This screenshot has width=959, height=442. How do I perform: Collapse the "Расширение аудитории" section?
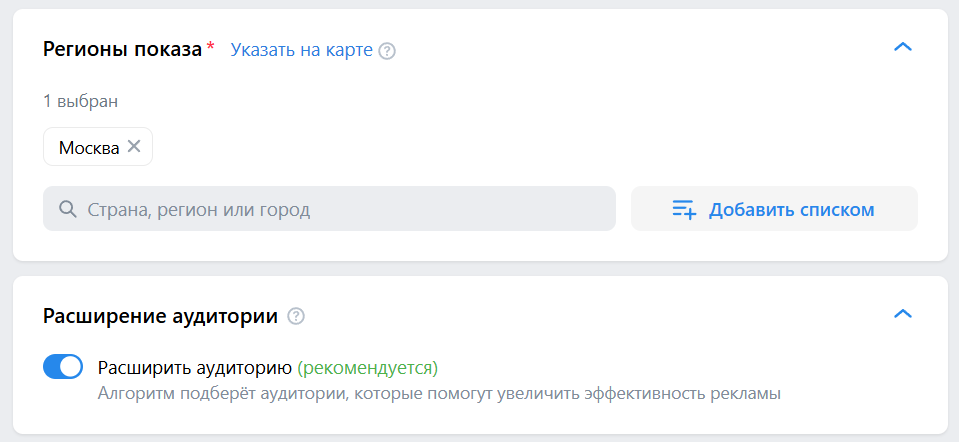coord(902,314)
